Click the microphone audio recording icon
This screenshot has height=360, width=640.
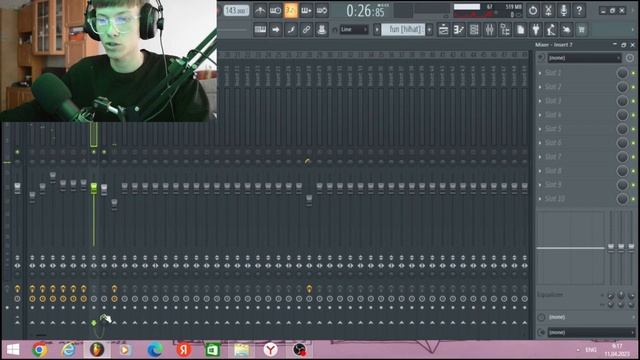[x=564, y=11]
